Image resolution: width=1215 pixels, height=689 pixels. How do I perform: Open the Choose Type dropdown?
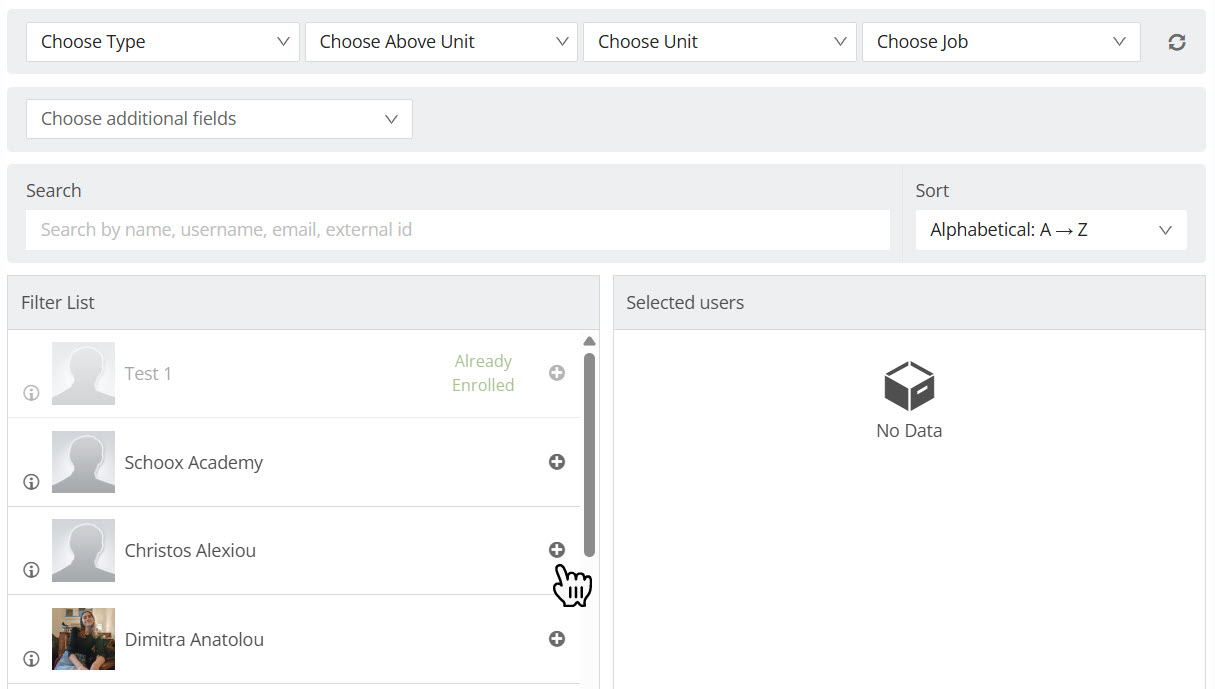(163, 42)
